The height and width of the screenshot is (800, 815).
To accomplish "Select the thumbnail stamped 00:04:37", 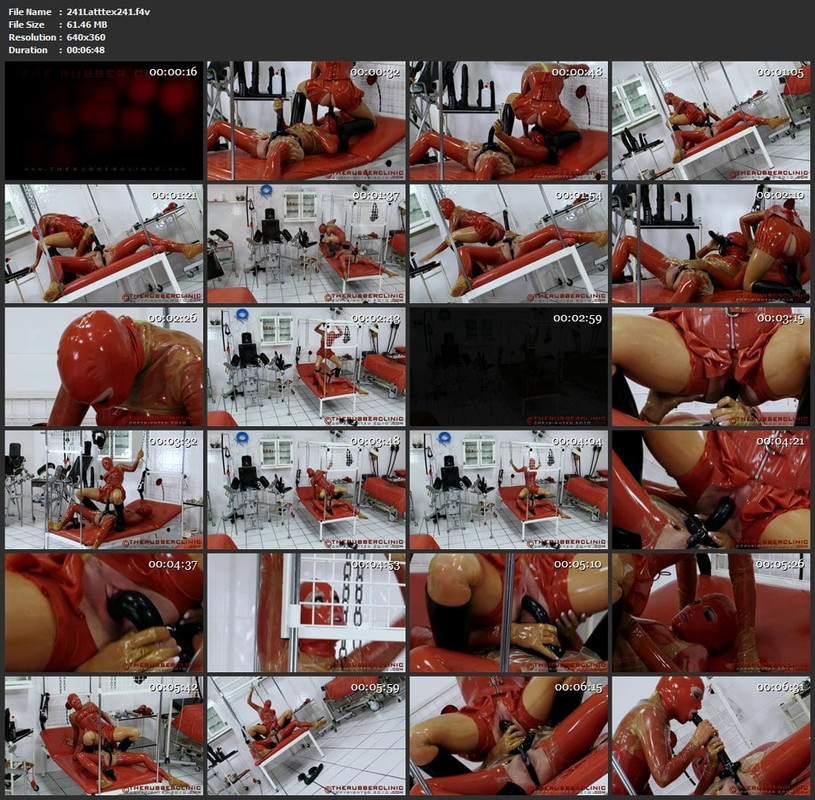I will tap(104, 613).
